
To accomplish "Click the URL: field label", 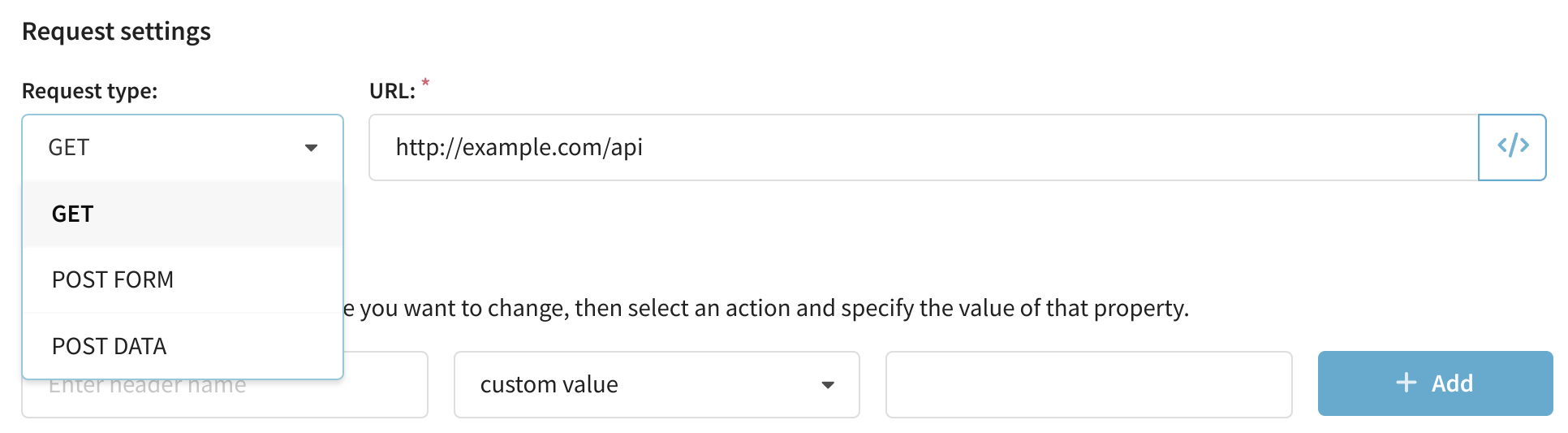I will [392, 91].
